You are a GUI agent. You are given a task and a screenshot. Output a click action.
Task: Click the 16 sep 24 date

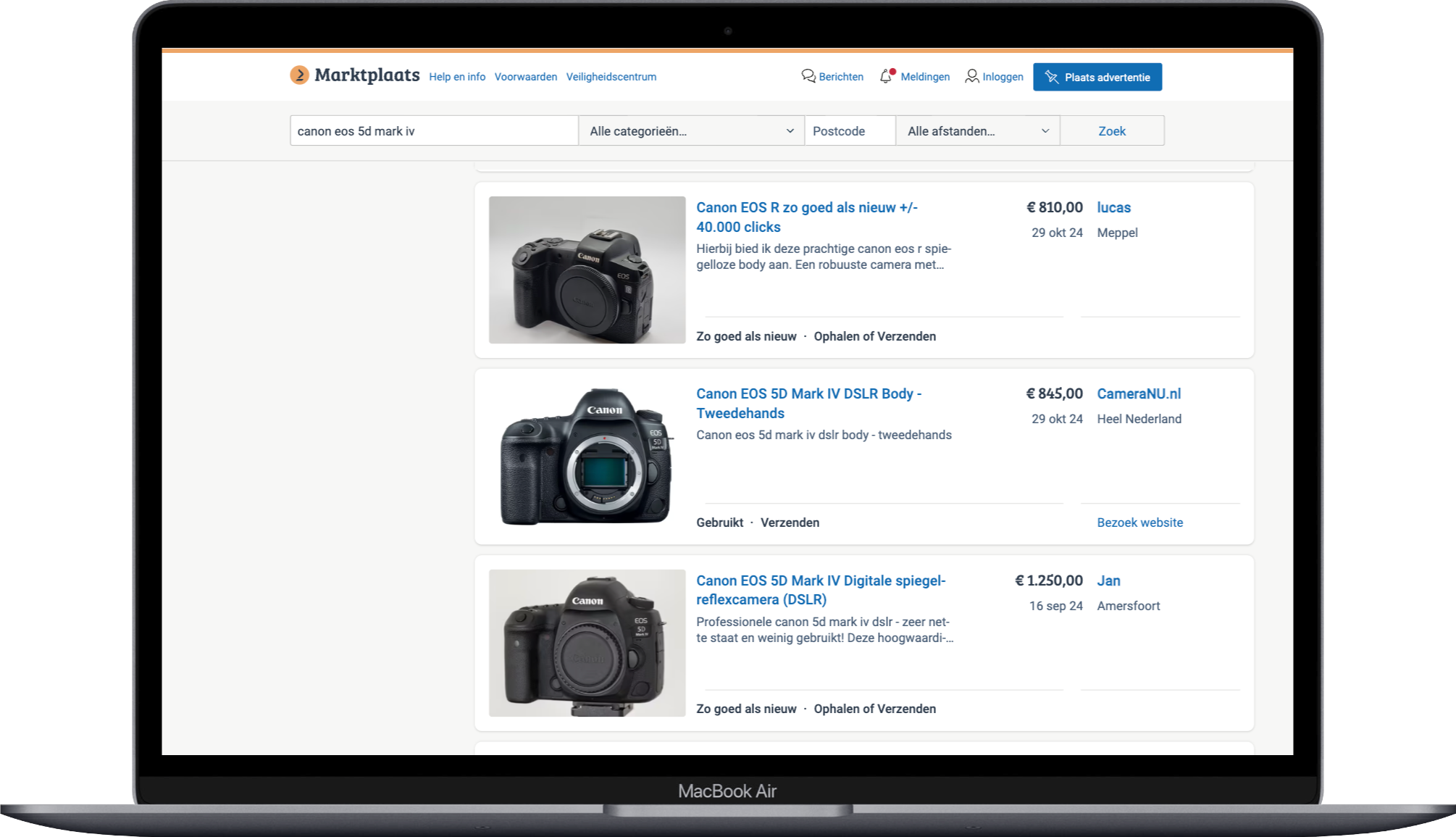point(1055,606)
